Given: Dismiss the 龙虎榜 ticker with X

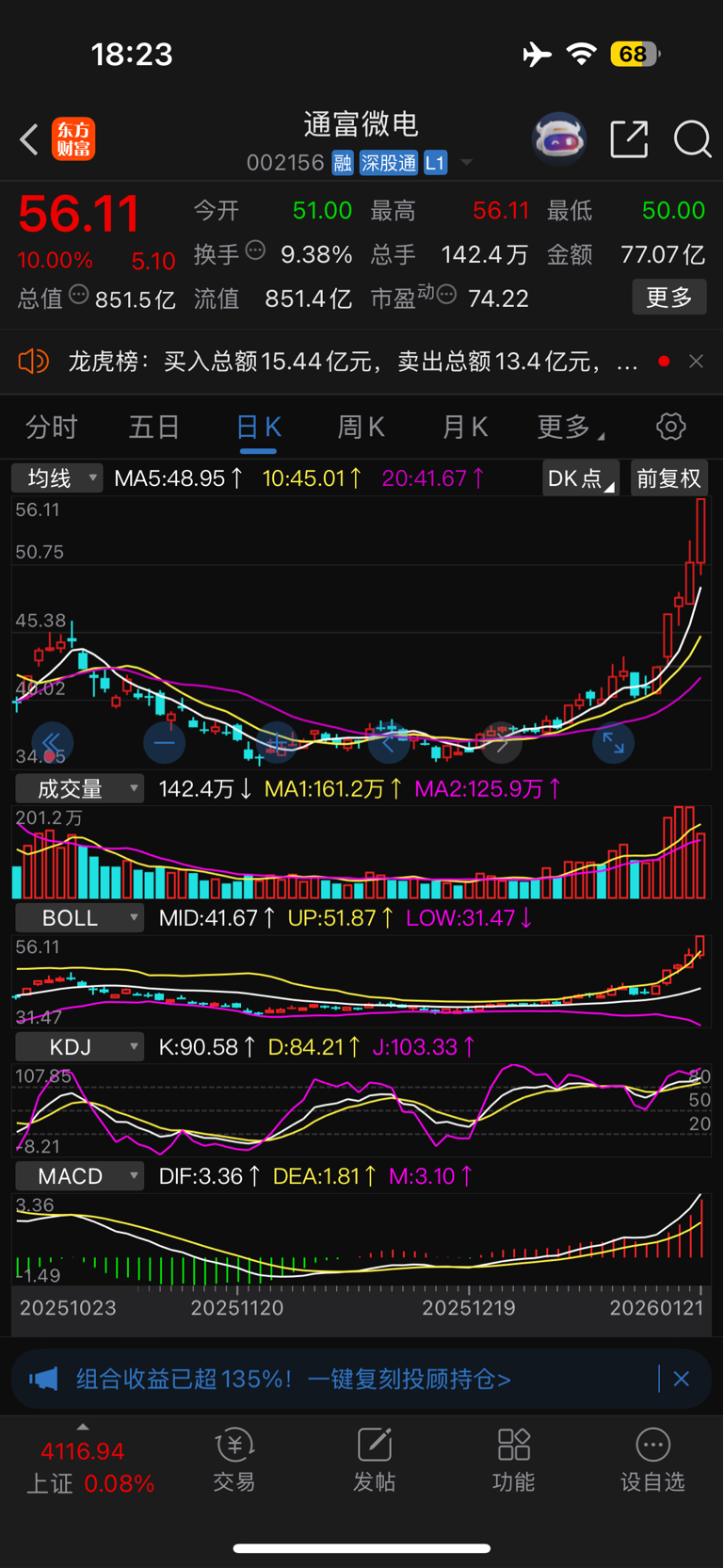Looking at the screenshot, I should point(696,361).
